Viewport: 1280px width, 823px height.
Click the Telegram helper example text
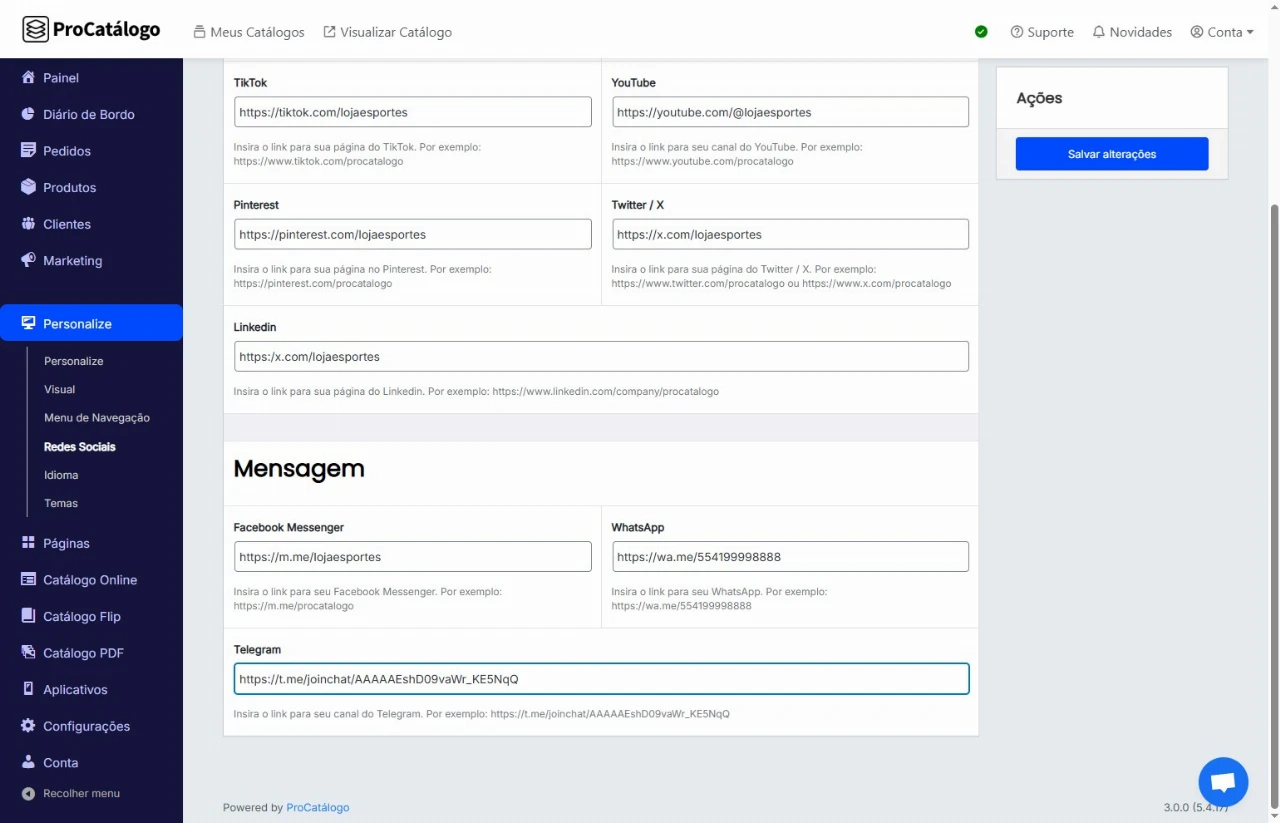[x=481, y=714]
